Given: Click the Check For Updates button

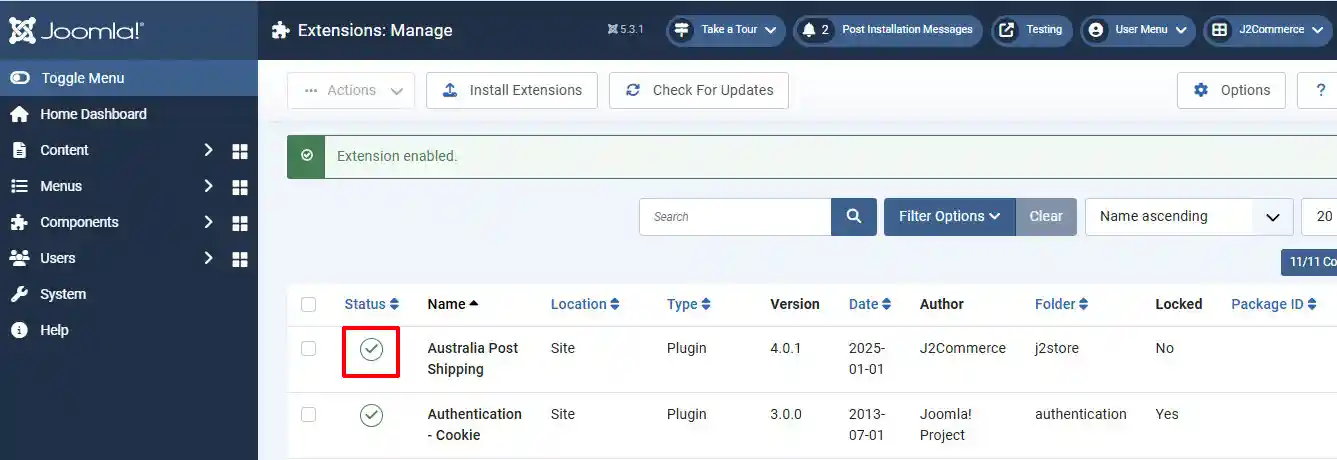Looking at the screenshot, I should 699,90.
